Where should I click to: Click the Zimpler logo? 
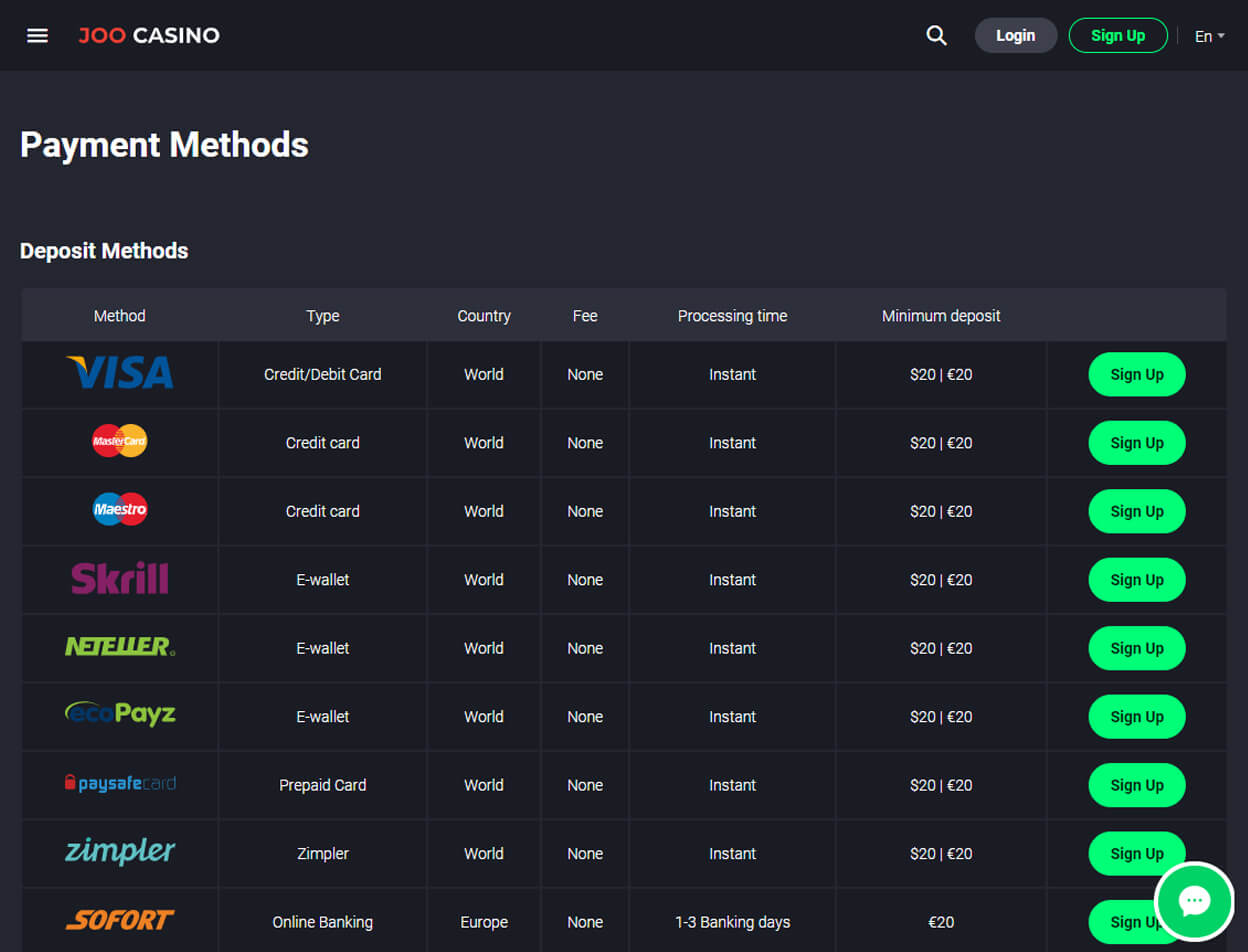click(120, 852)
